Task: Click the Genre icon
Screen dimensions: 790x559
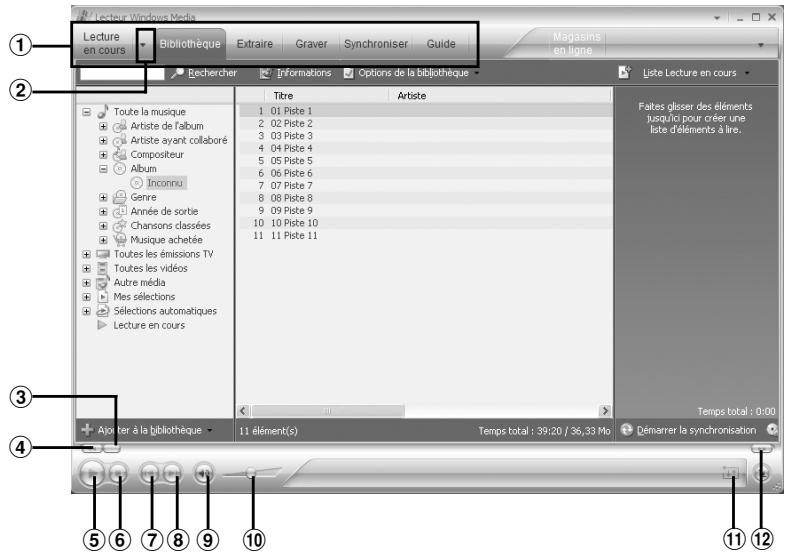Action: coord(119,197)
